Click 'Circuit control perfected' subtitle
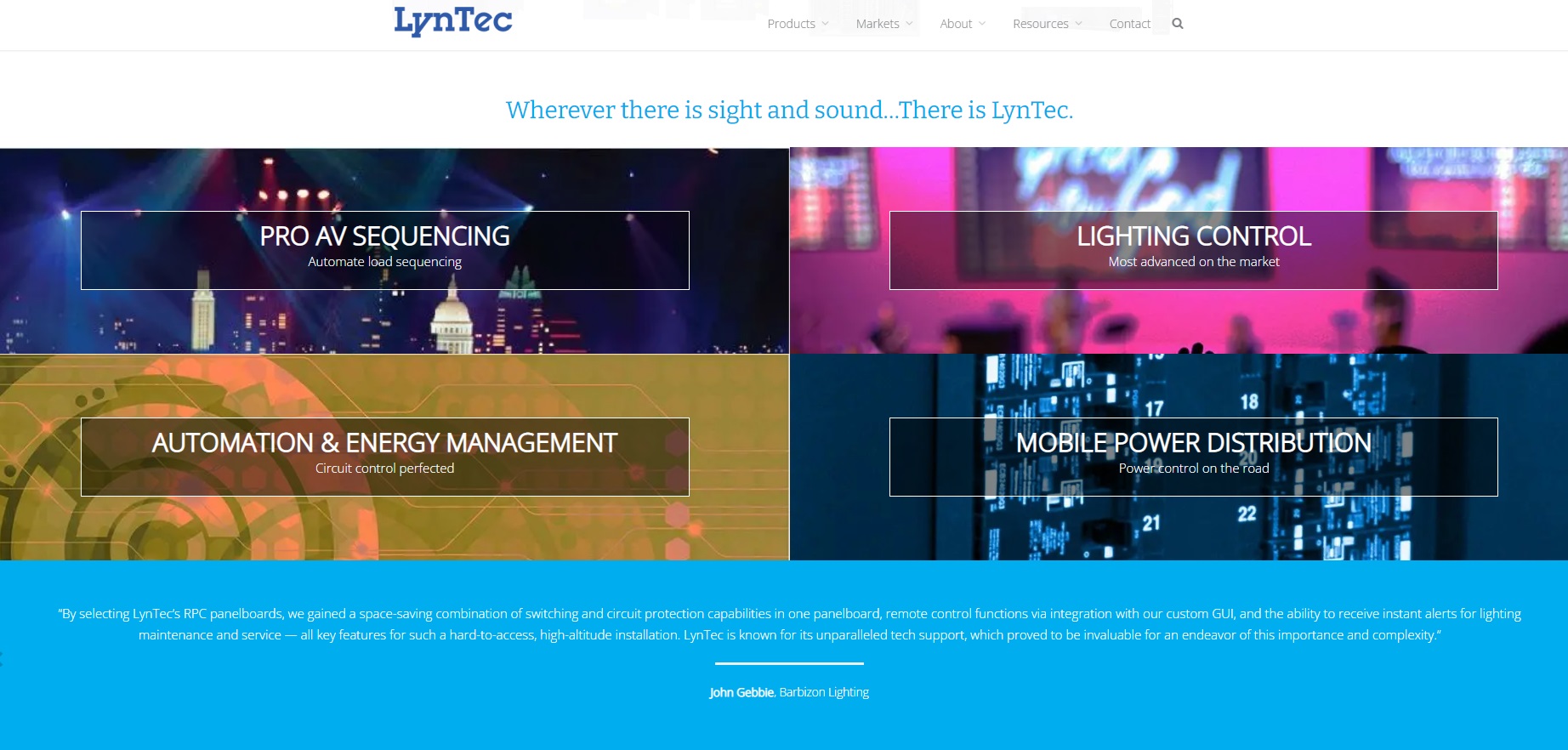This screenshot has height=750, width=1568. (x=385, y=469)
